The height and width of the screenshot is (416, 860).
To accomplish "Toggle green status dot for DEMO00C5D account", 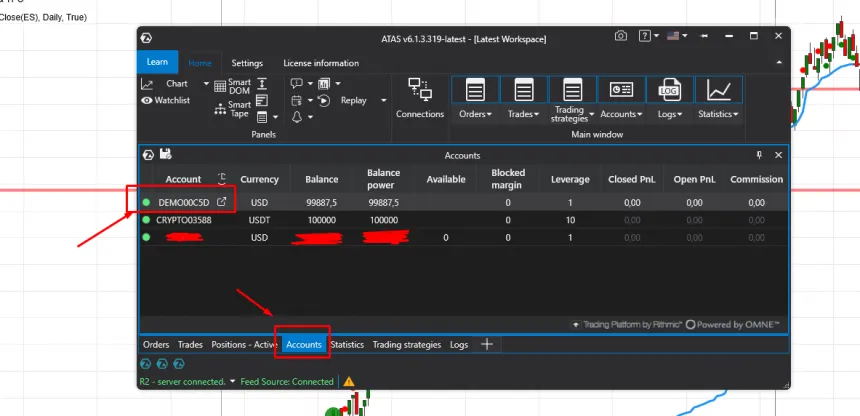I will [x=146, y=202].
